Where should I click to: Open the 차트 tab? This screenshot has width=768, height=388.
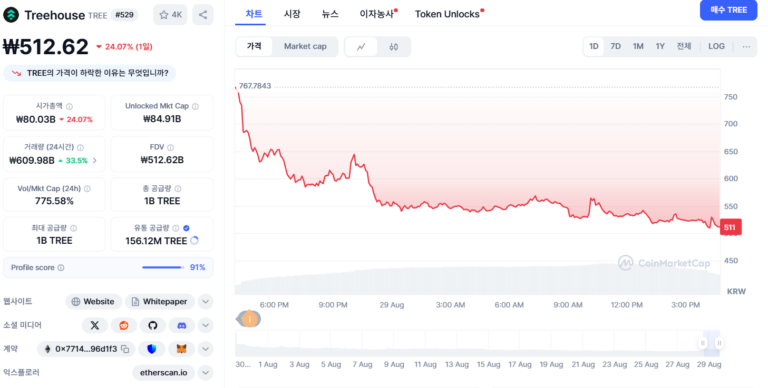coord(254,14)
